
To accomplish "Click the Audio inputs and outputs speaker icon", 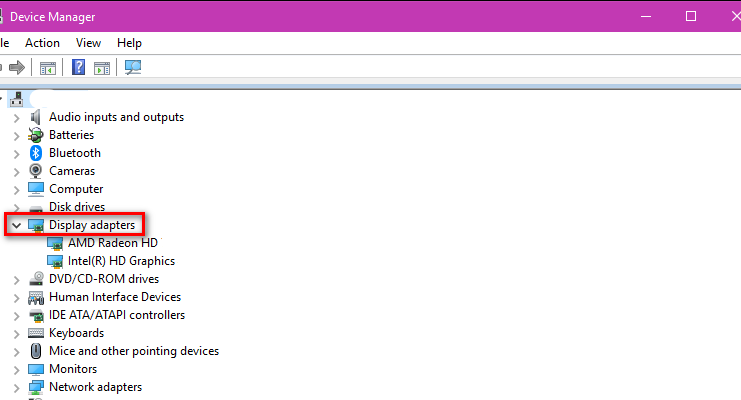I will [x=35, y=117].
